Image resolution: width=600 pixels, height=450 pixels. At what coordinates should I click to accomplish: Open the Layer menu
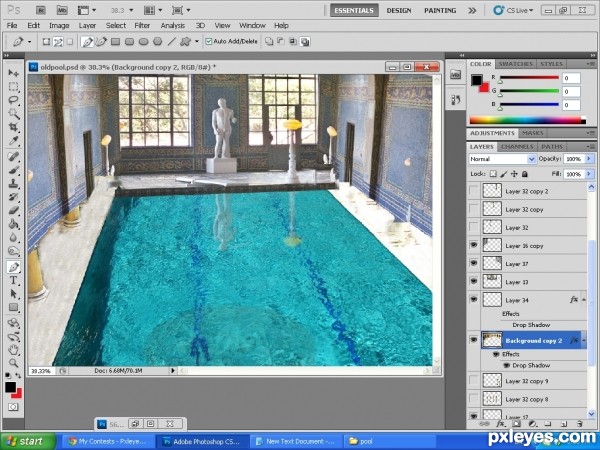coord(87,26)
